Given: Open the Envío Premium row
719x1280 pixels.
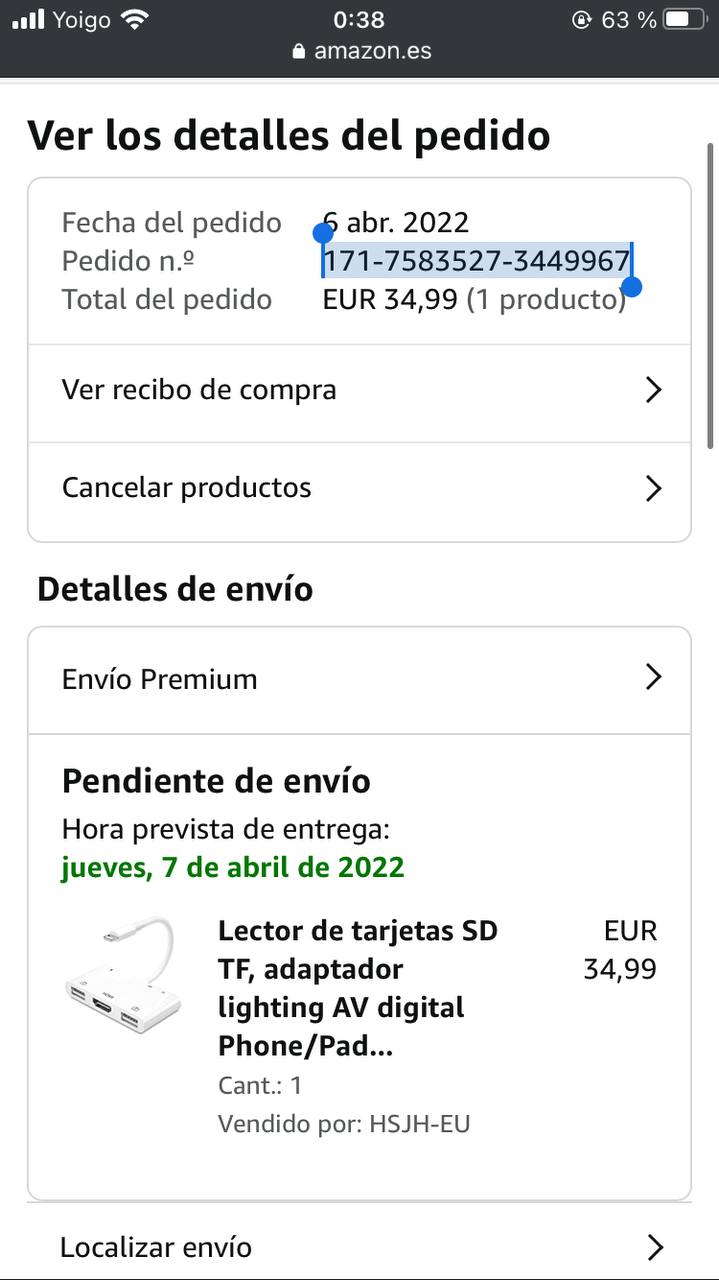Looking at the screenshot, I should [160, 680].
